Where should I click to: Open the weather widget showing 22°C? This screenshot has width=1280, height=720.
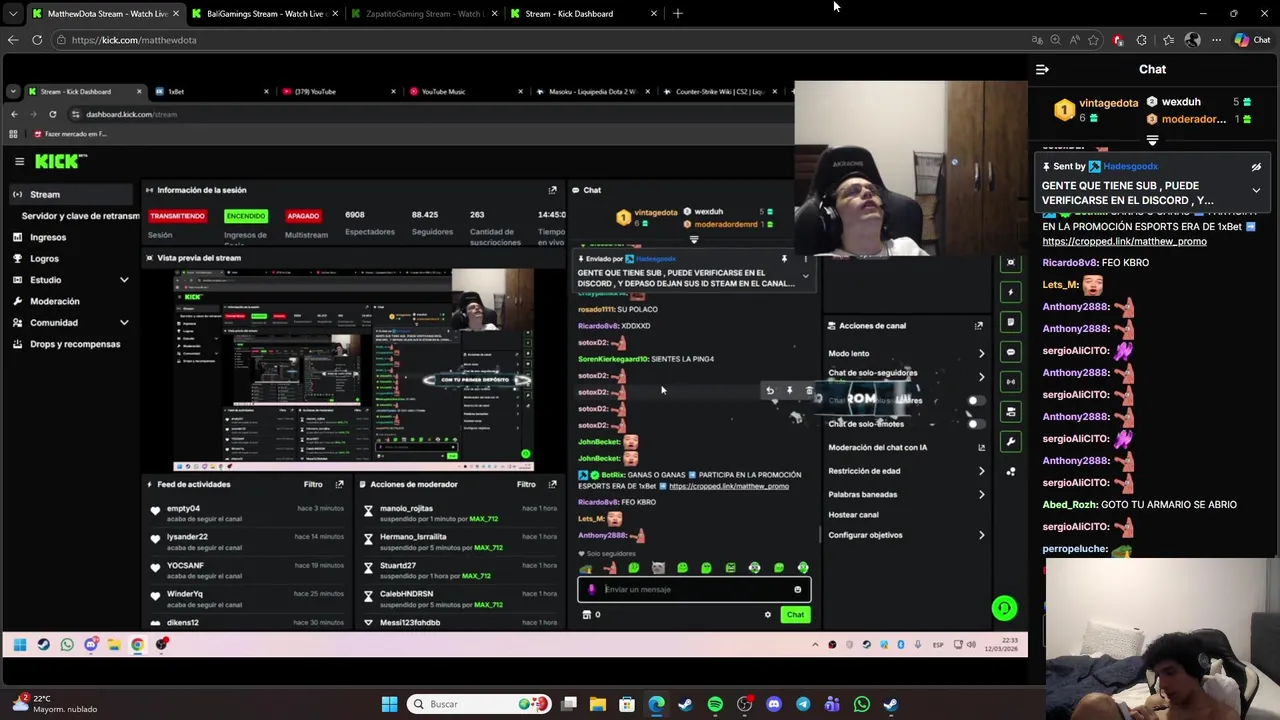pyautogui.click(x=54, y=704)
